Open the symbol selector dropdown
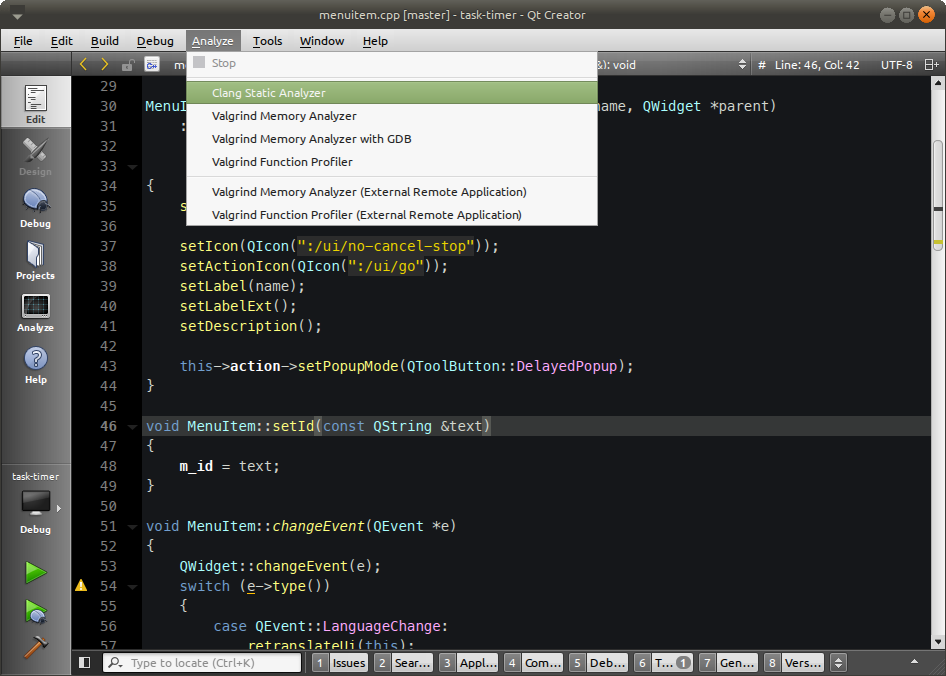 [x=741, y=65]
